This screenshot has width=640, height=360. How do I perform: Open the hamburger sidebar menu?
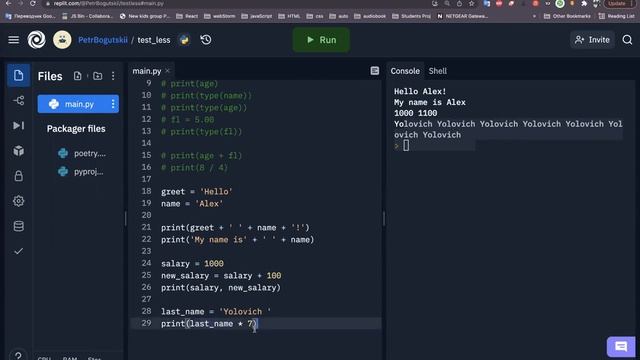[x=13, y=40]
